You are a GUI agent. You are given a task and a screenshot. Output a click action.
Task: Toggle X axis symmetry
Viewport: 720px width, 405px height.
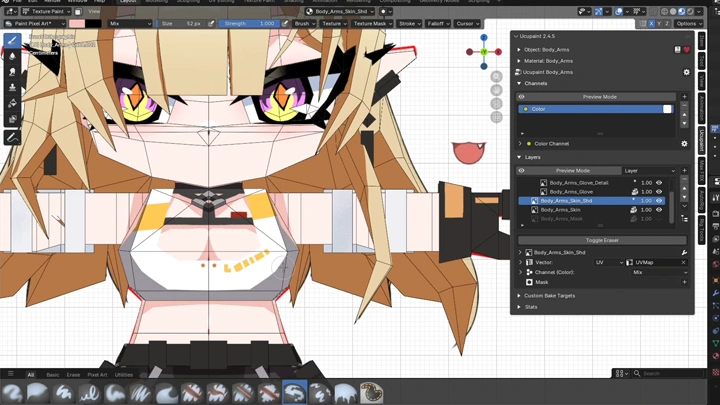pyautogui.click(x=651, y=23)
